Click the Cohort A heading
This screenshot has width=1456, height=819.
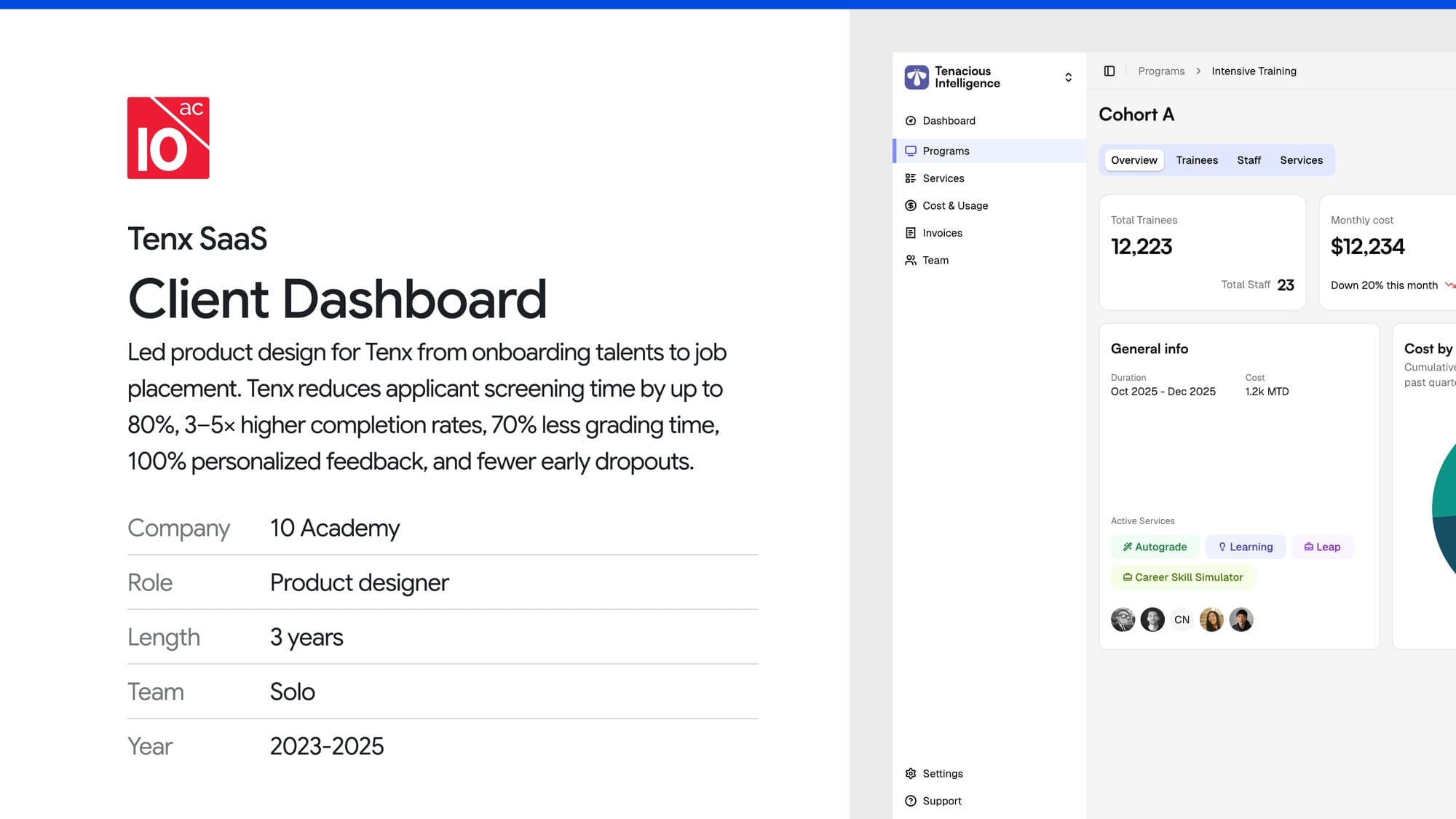(x=1136, y=114)
